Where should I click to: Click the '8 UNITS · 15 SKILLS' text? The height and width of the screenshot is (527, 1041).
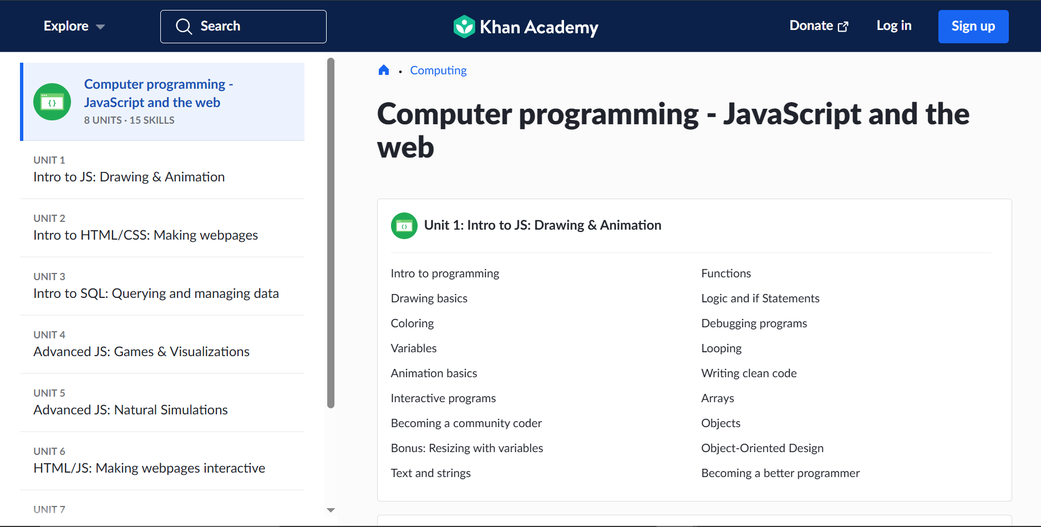coord(129,121)
